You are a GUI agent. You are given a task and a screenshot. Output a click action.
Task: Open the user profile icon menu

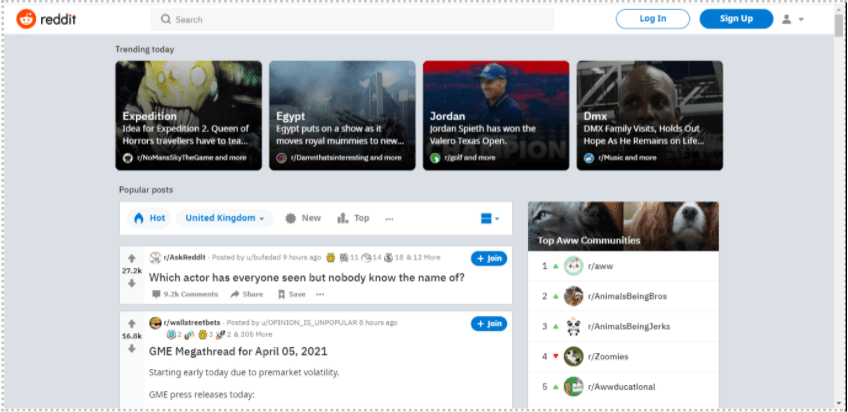point(786,19)
